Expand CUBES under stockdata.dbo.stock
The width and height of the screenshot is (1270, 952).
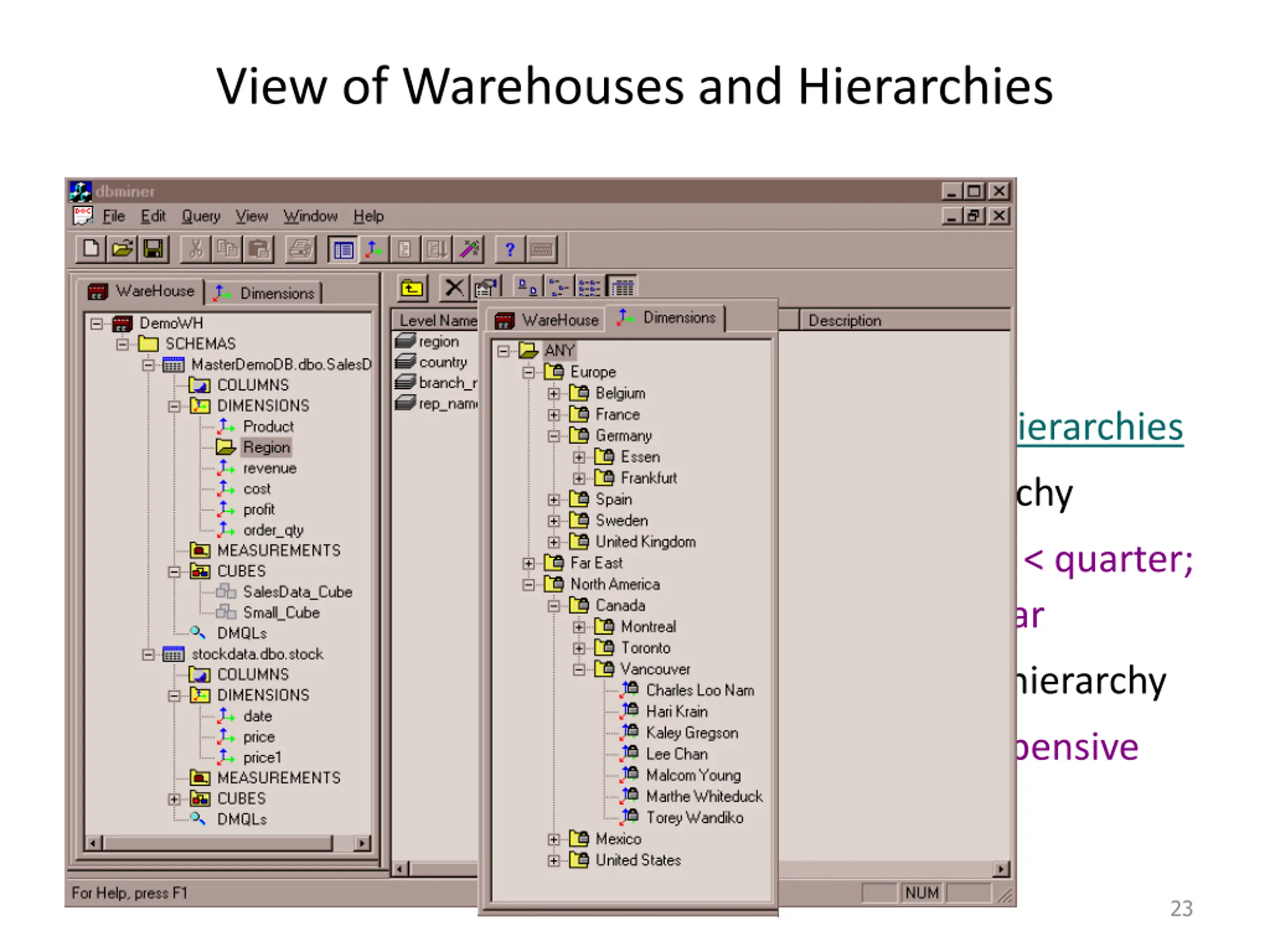coord(174,799)
